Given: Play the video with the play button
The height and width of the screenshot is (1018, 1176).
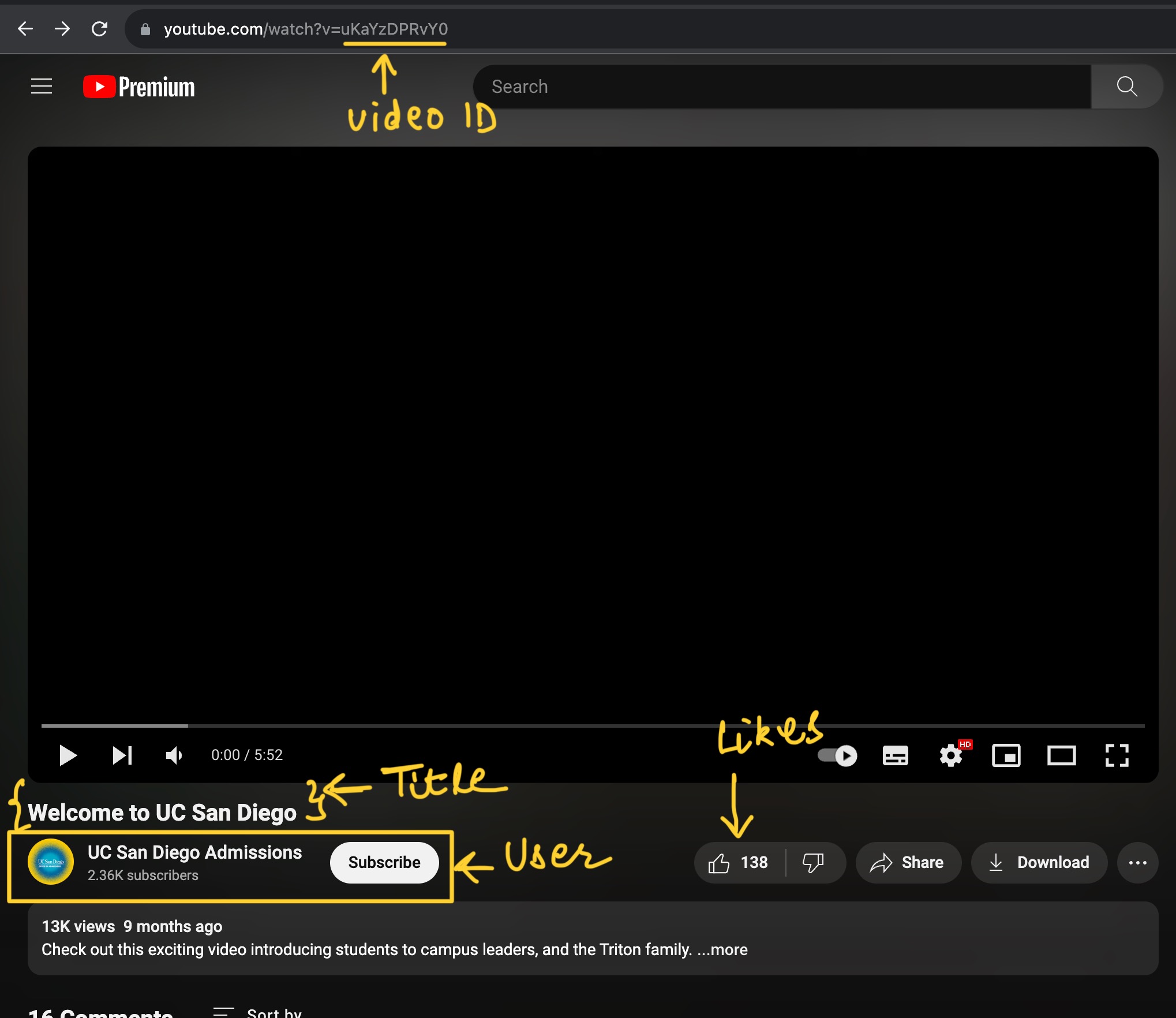Looking at the screenshot, I should point(68,755).
